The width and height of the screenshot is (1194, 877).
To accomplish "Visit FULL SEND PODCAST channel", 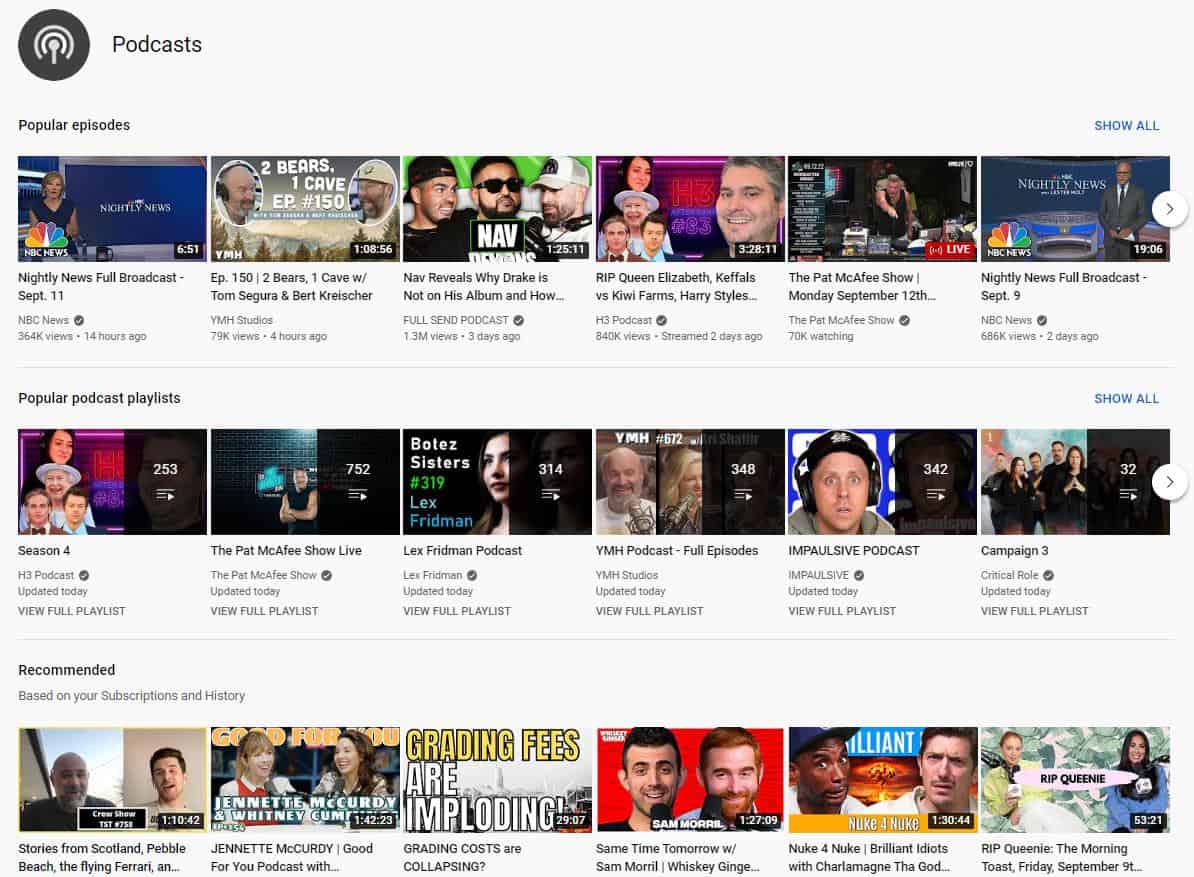I will click(x=455, y=321).
